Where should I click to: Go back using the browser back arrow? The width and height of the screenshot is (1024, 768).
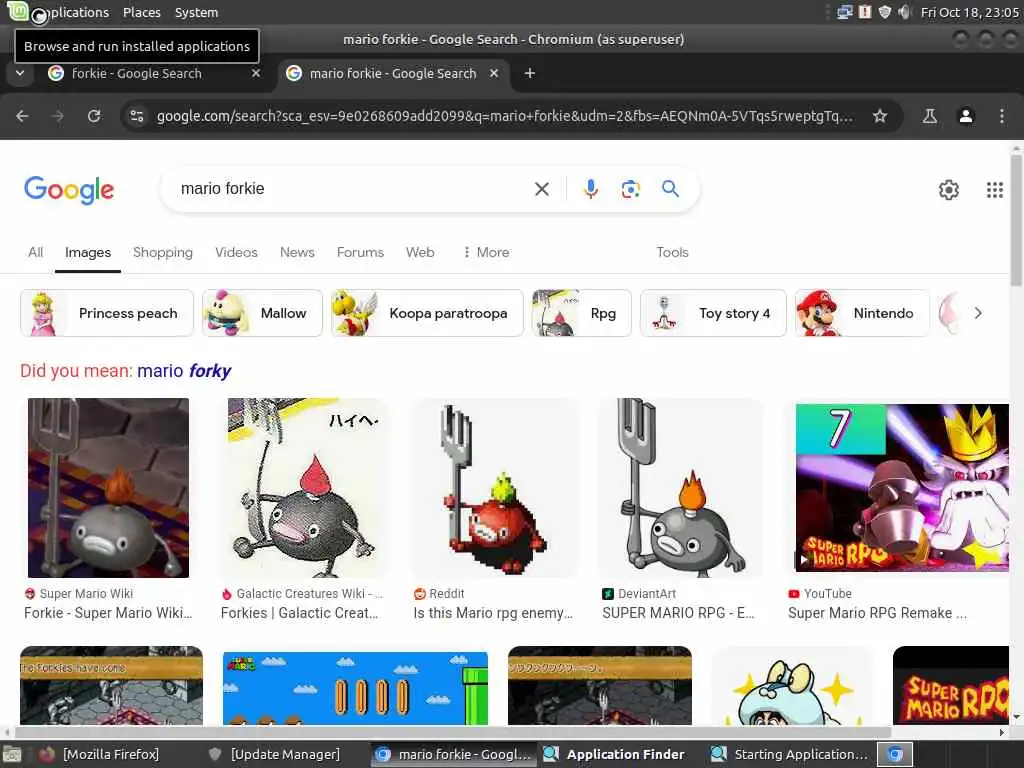pyautogui.click(x=22, y=116)
